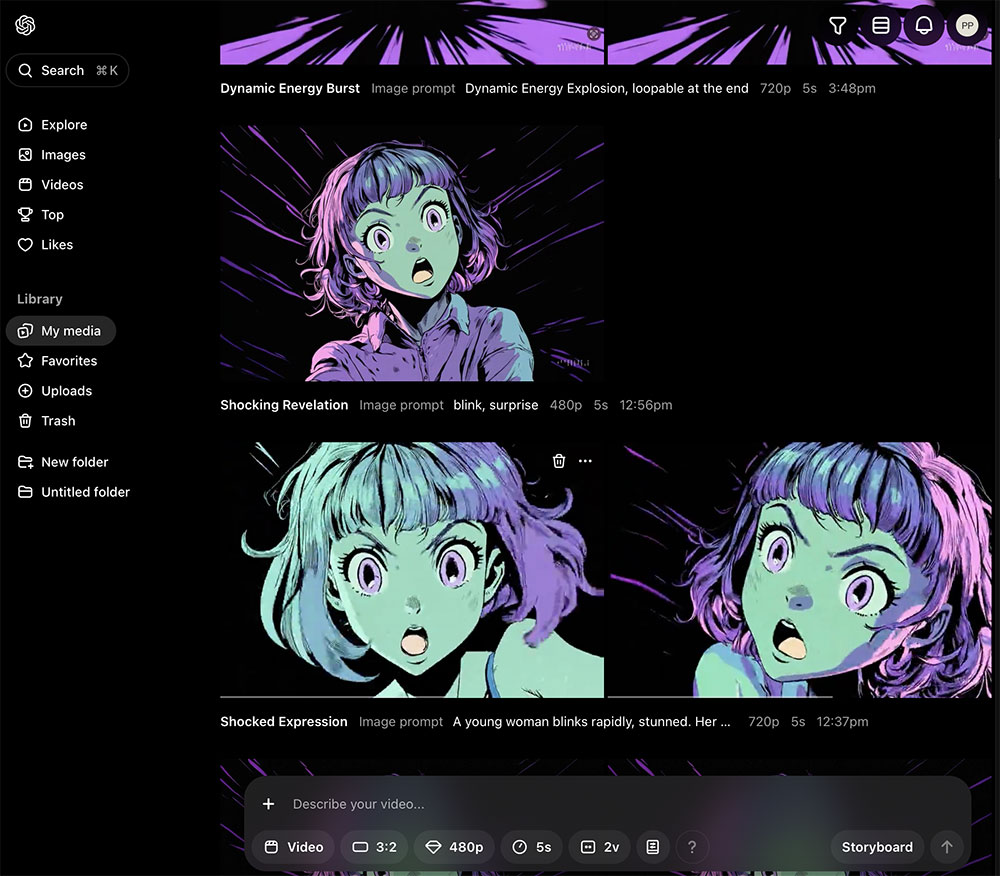Image resolution: width=1000 pixels, height=876 pixels.
Task: Go to Explore
Action: (x=53, y=125)
